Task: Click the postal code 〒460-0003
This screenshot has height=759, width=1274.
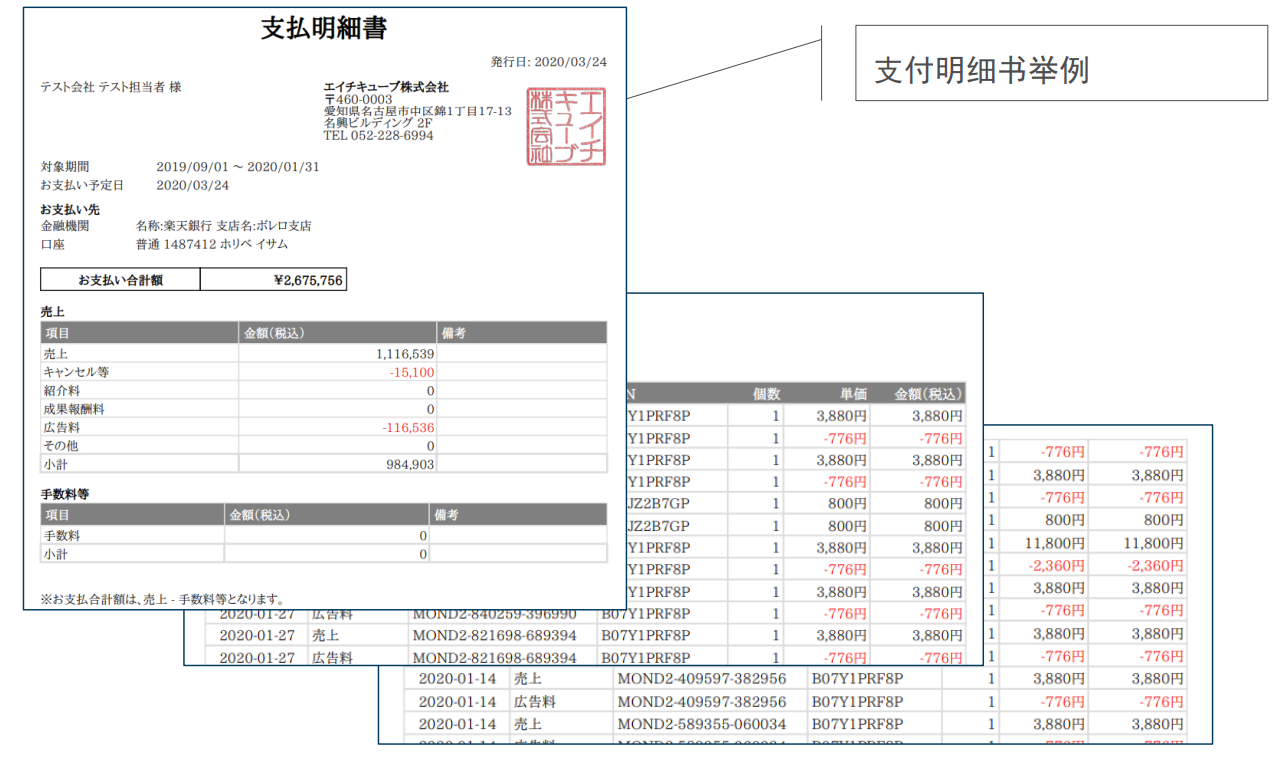Action: point(358,100)
